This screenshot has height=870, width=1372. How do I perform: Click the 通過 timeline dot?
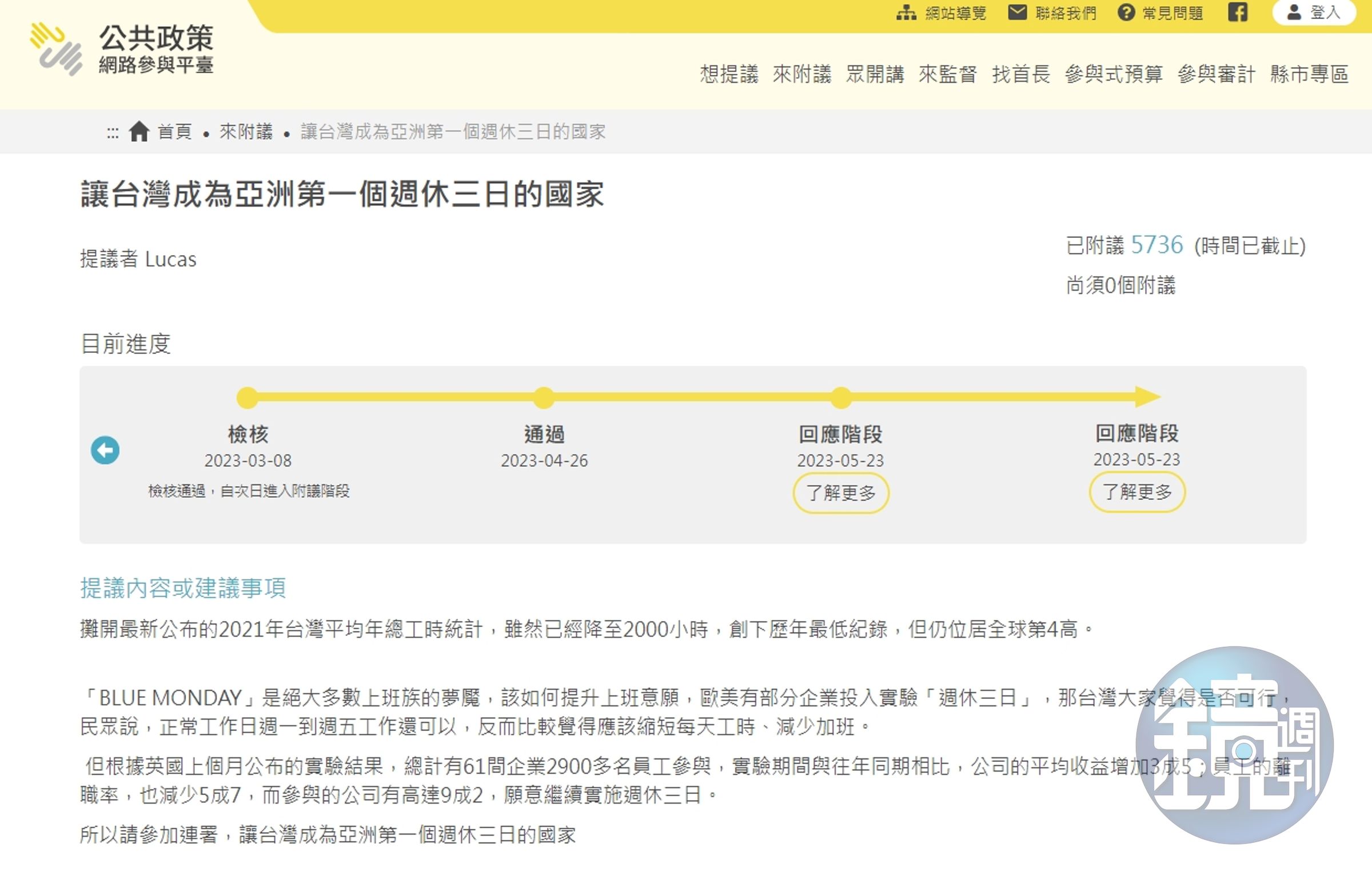tap(544, 398)
